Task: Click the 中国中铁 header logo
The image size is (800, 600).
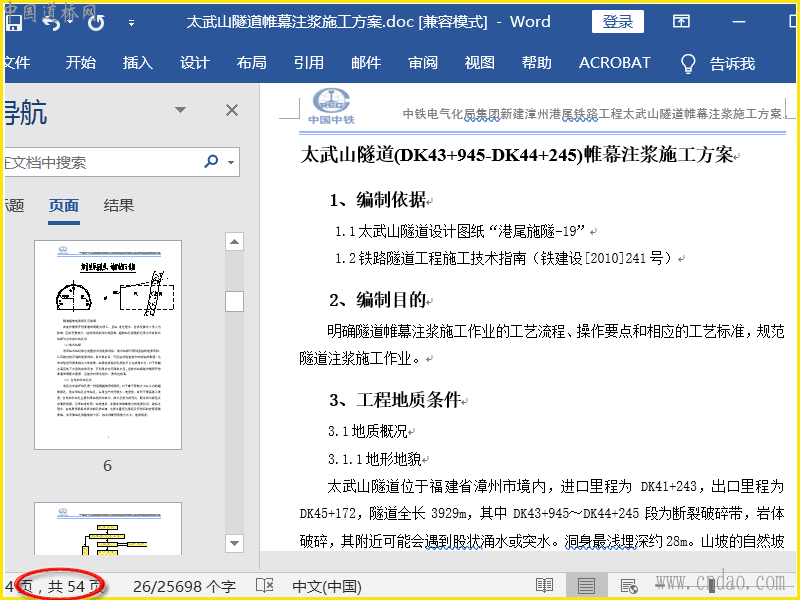Action: (331, 106)
